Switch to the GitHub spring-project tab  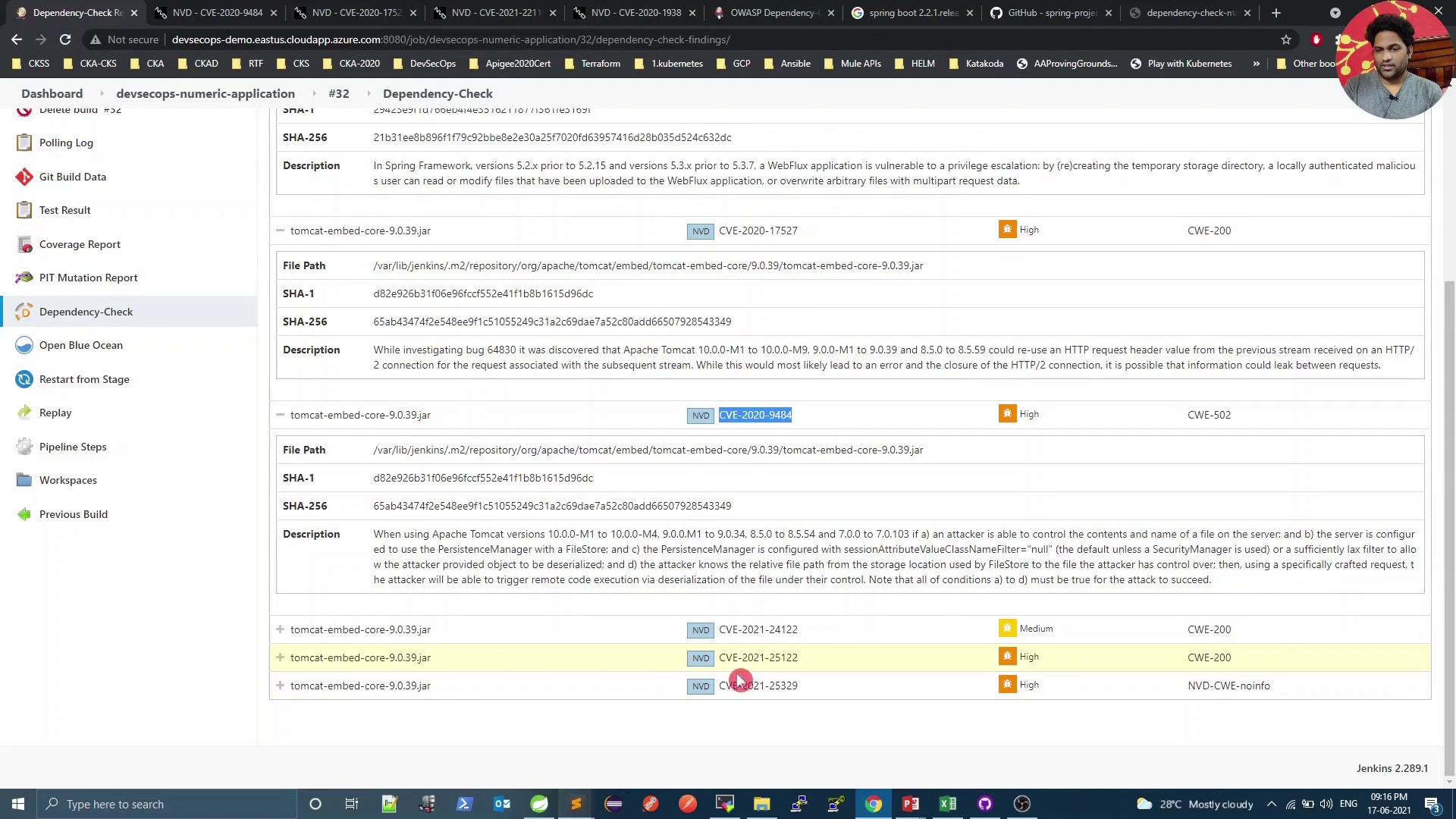tap(1051, 13)
